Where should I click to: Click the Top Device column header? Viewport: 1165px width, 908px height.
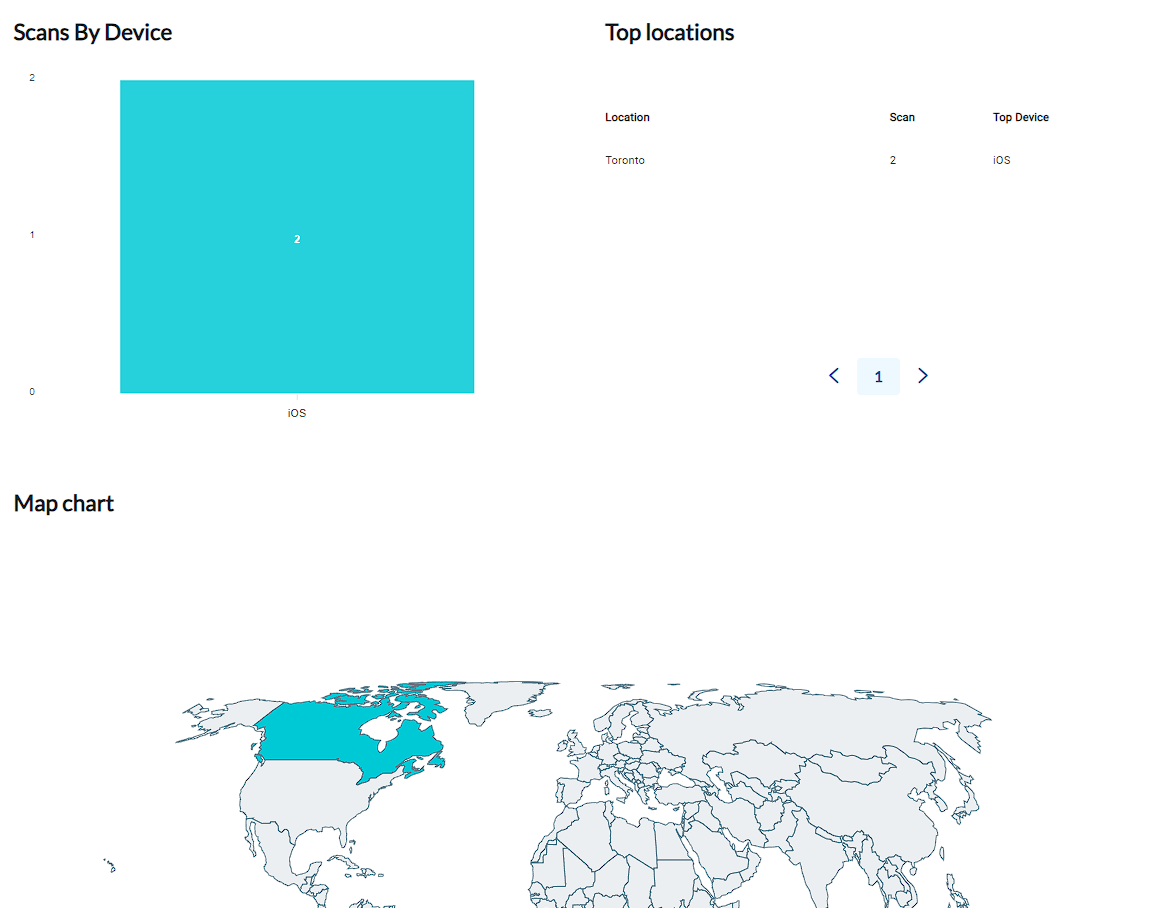(1021, 117)
